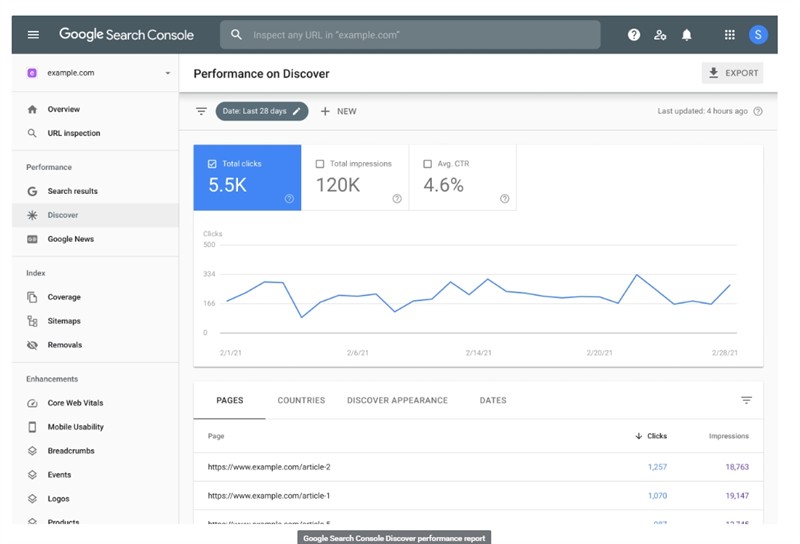The height and width of the screenshot is (544, 800).
Task: Click the search magnifier icon in URL bar
Action: click(236, 35)
